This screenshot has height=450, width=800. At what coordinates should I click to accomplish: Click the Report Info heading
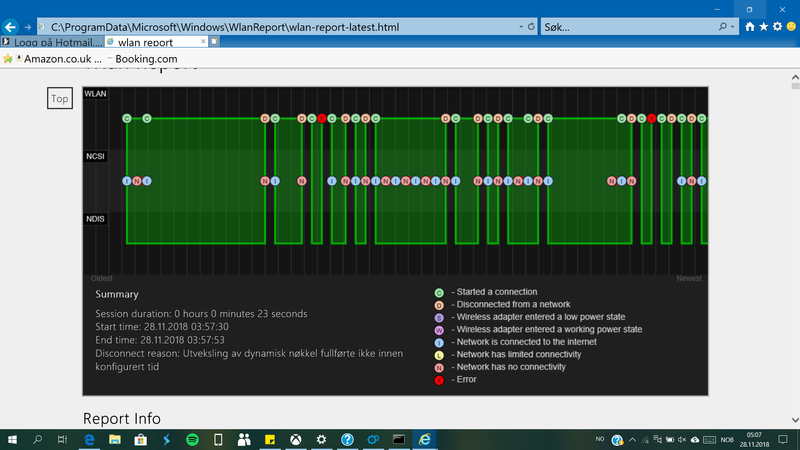click(121, 418)
